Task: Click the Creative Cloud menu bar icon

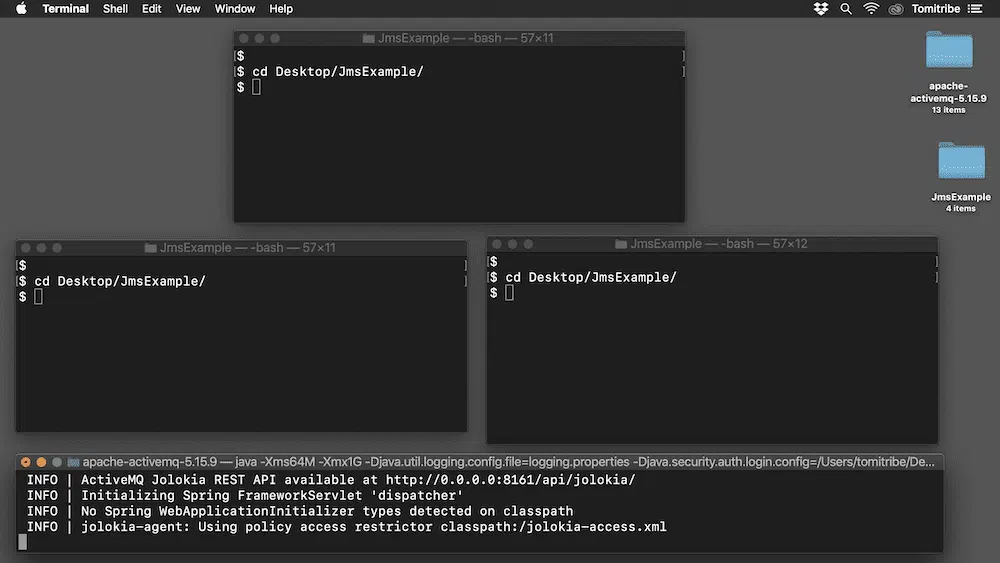Action: coord(896,9)
